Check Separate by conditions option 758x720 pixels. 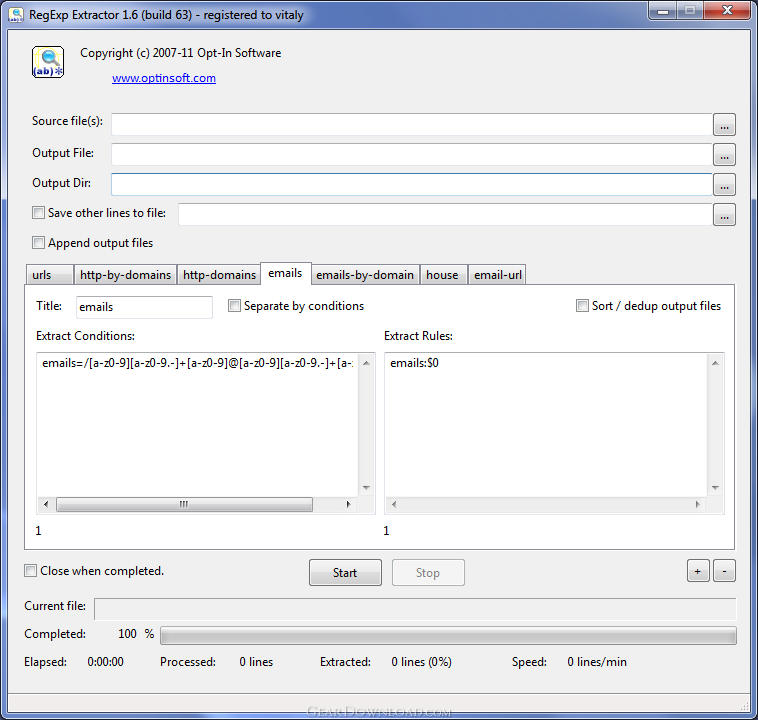[235, 306]
